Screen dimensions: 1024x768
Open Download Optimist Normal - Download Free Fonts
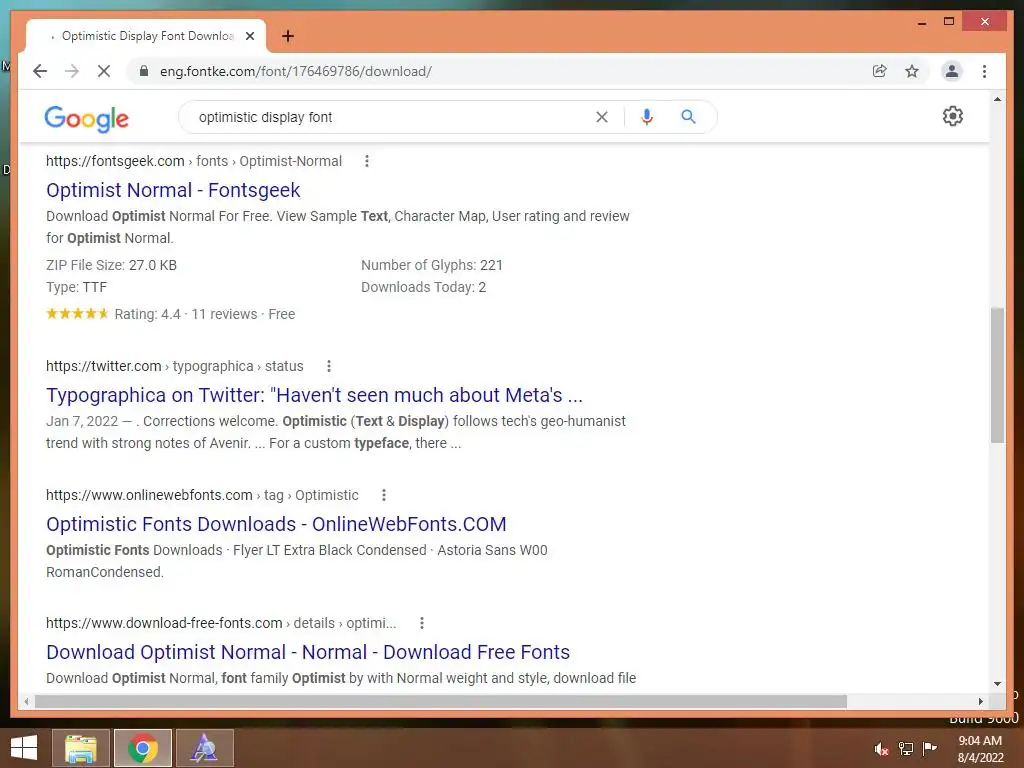(x=308, y=652)
